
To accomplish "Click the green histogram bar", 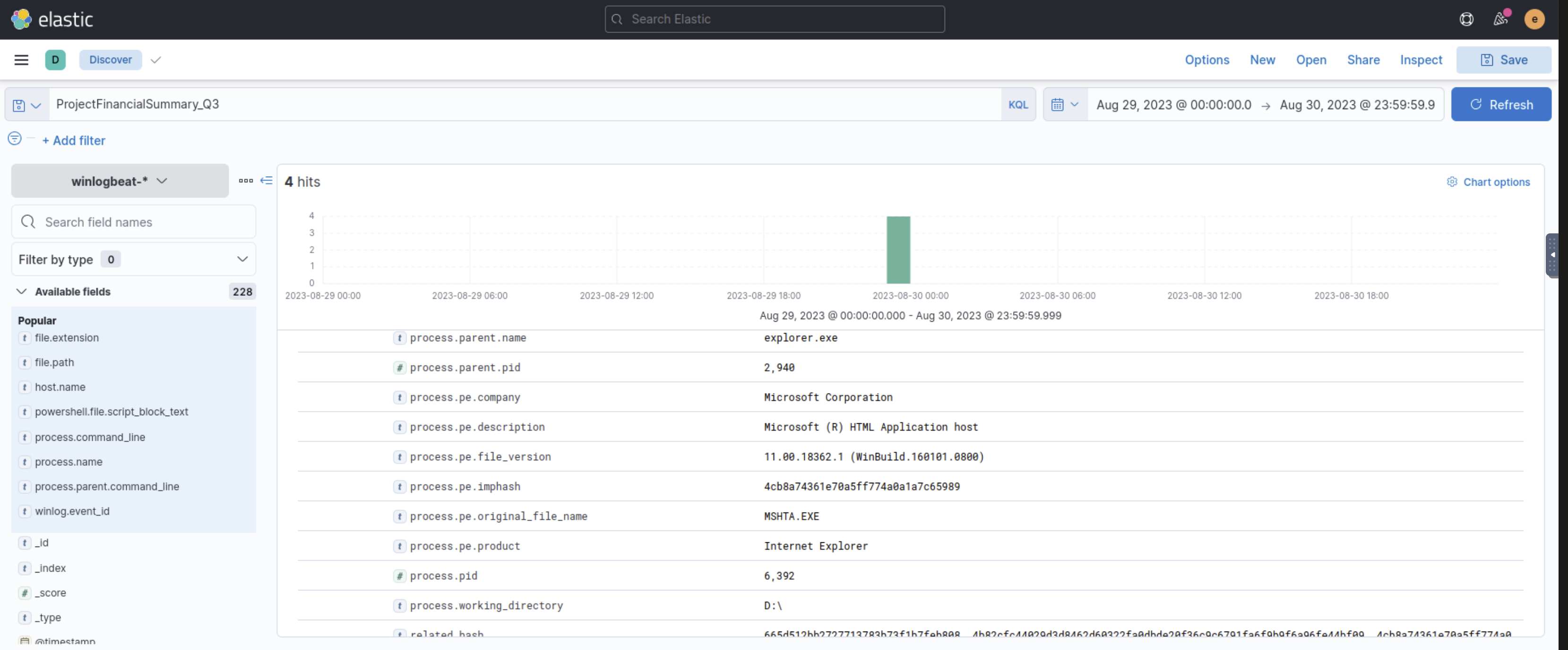I will (x=898, y=249).
